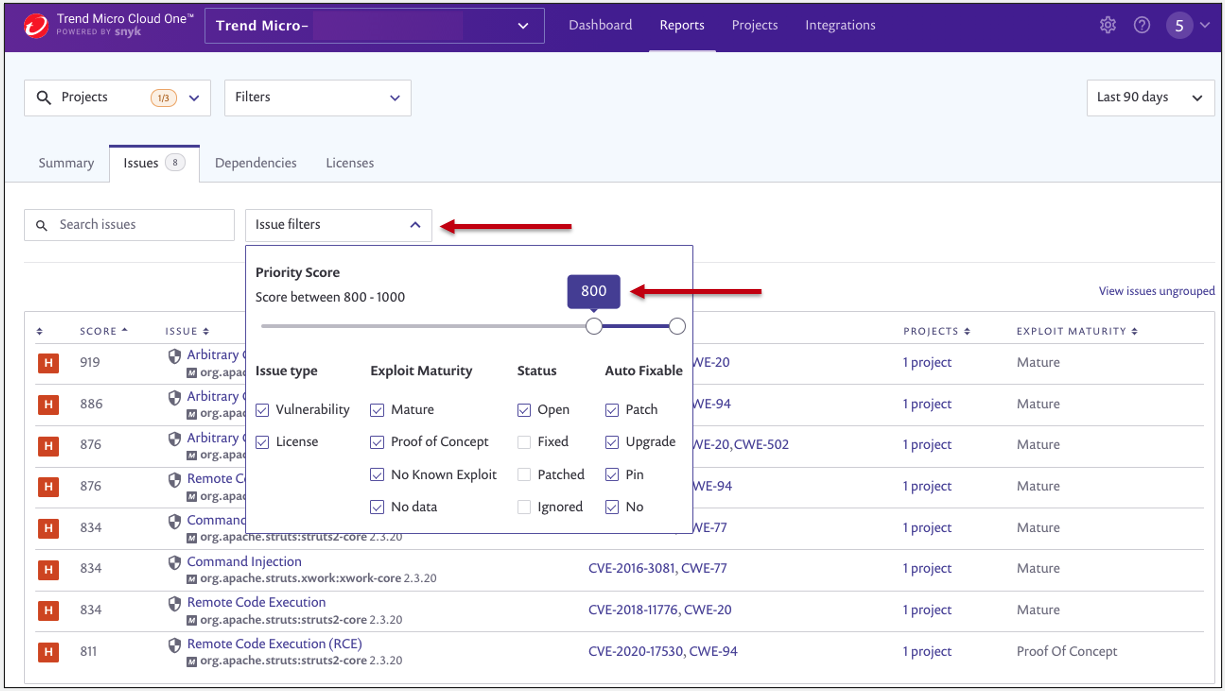Toggle the Proof of Concept checkbox
Image resolution: width=1225 pixels, height=691 pixels.
377,442
